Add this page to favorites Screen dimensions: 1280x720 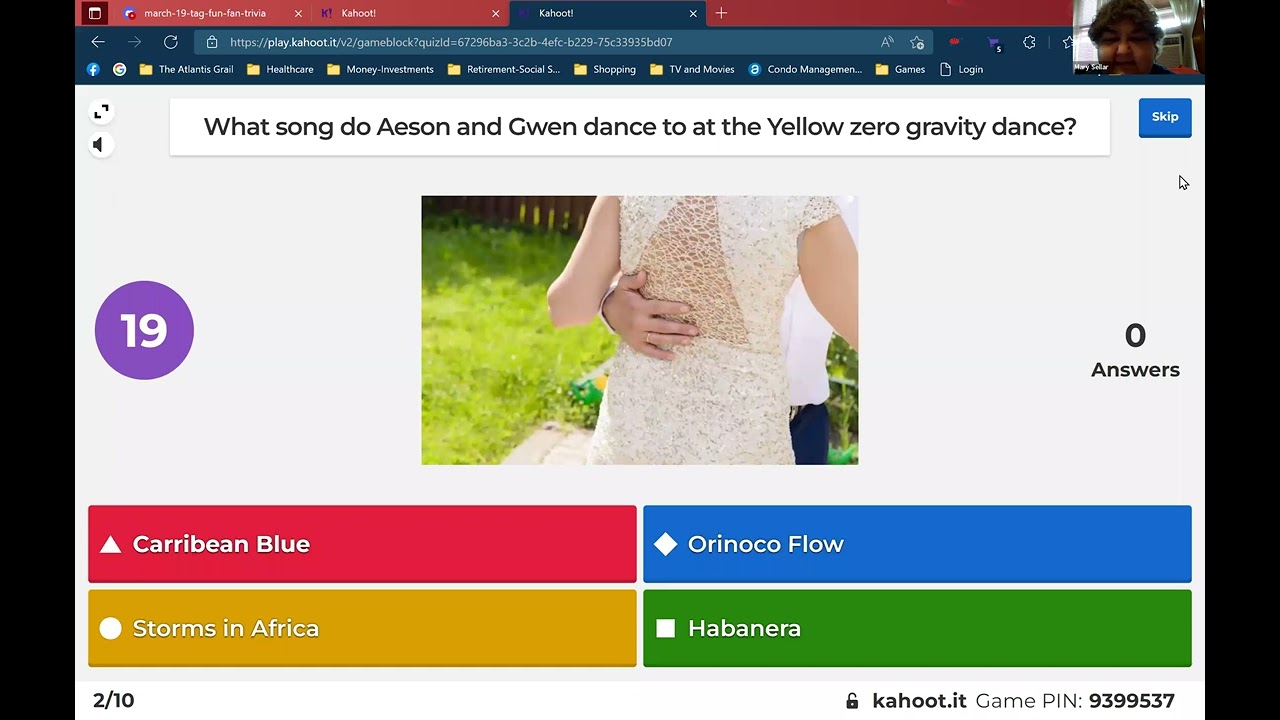(917, 42)
